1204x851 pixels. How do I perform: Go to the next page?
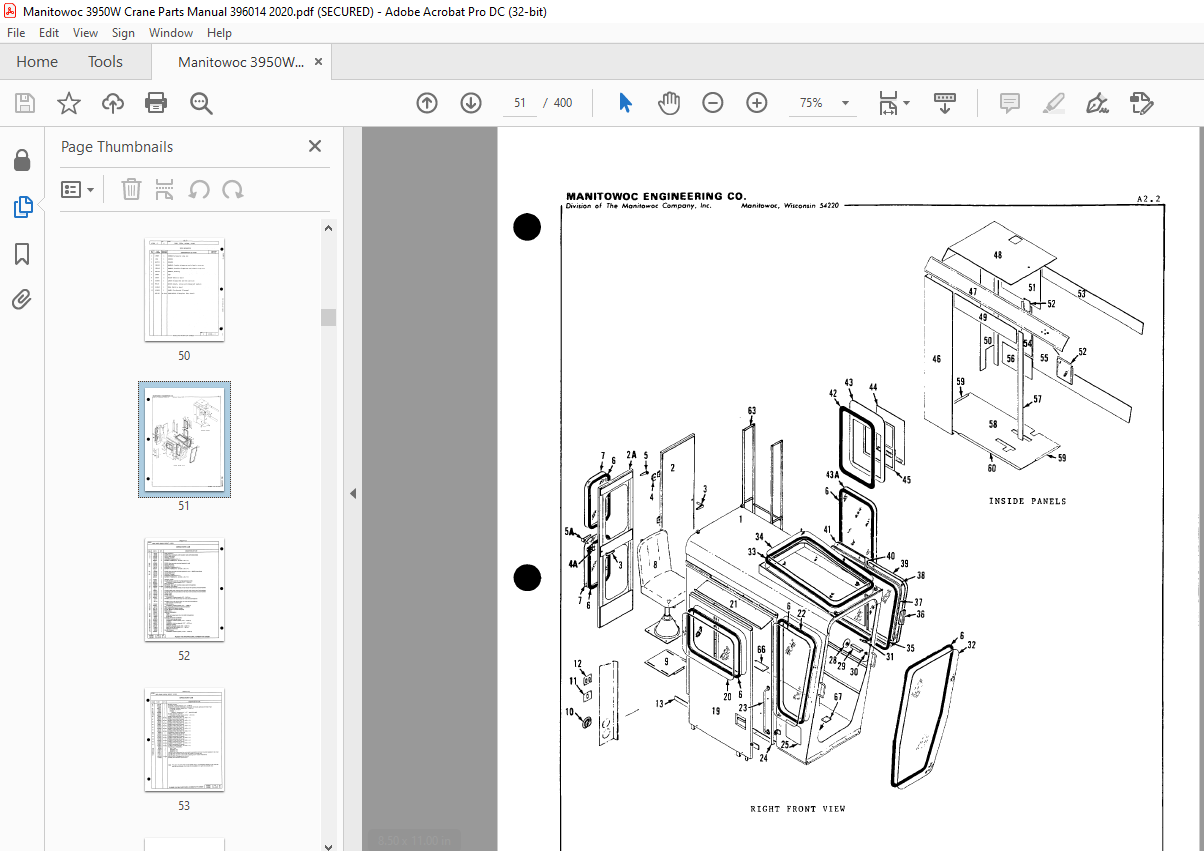[471, 103]
